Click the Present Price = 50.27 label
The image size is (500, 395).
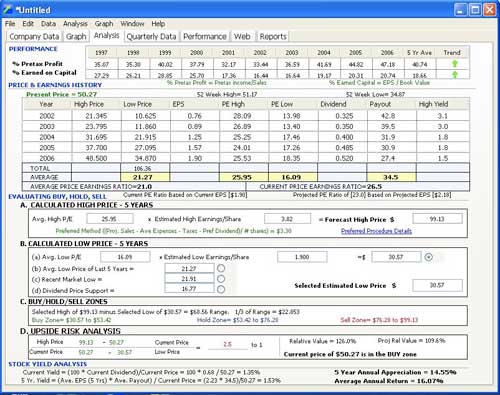61,94
